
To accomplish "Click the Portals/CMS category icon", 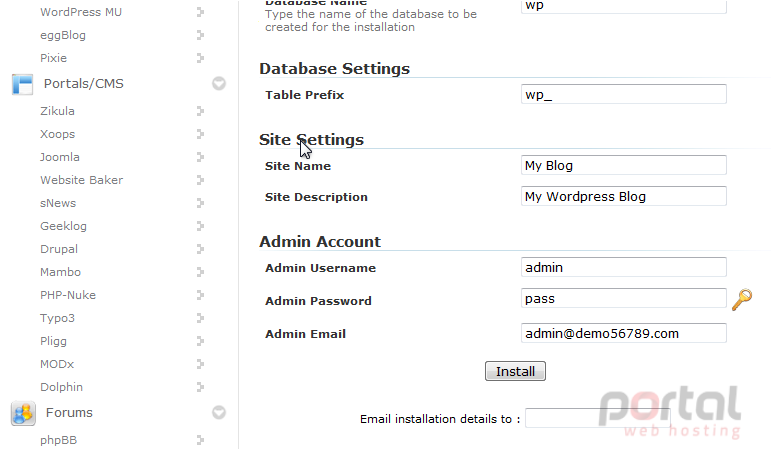I will [23, 84].
